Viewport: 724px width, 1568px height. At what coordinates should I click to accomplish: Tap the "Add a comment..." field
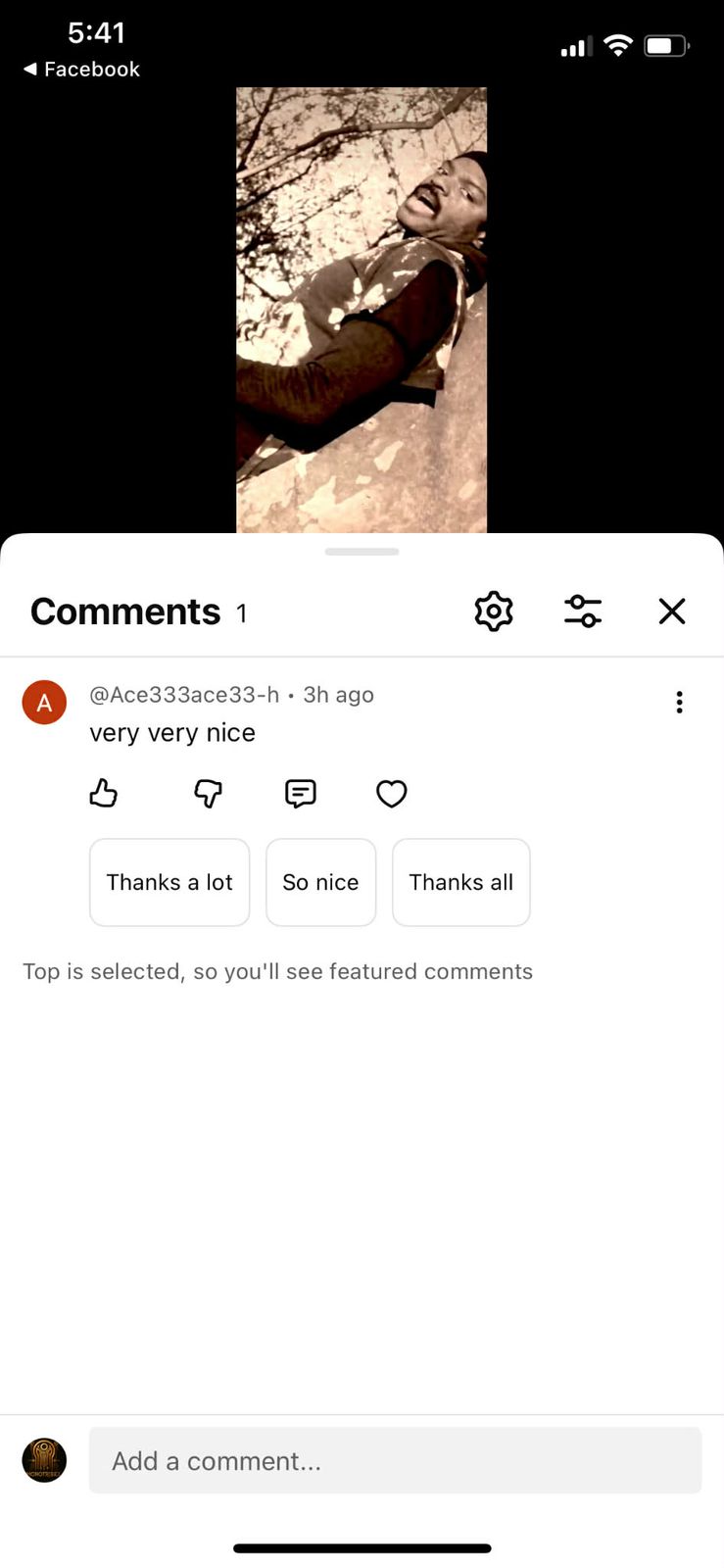click(x=395, y=1460)
